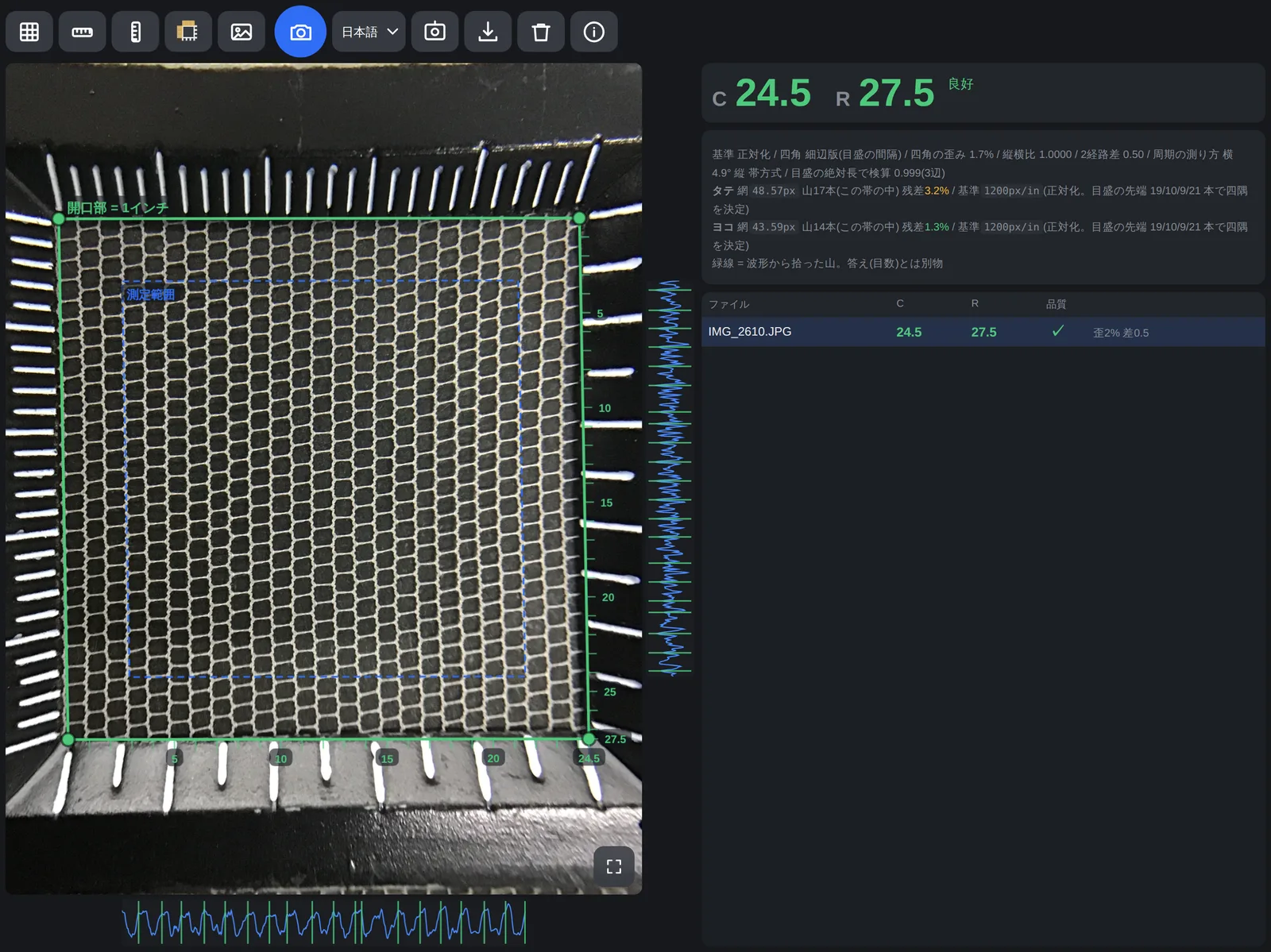Select the horizontal ruler tool
Image resolution: width=1271 pixels, height=952 pixels.
[83, 32]
